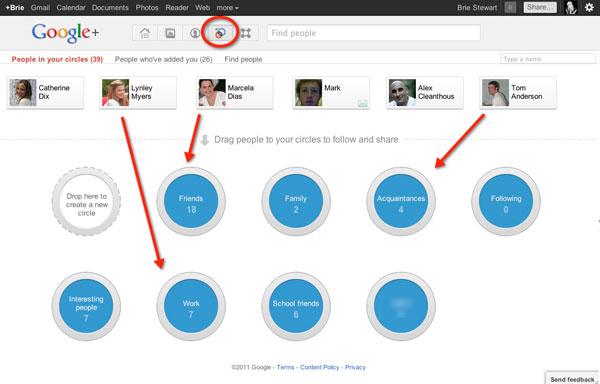Open the Privacy link in footer

[355, 367]
